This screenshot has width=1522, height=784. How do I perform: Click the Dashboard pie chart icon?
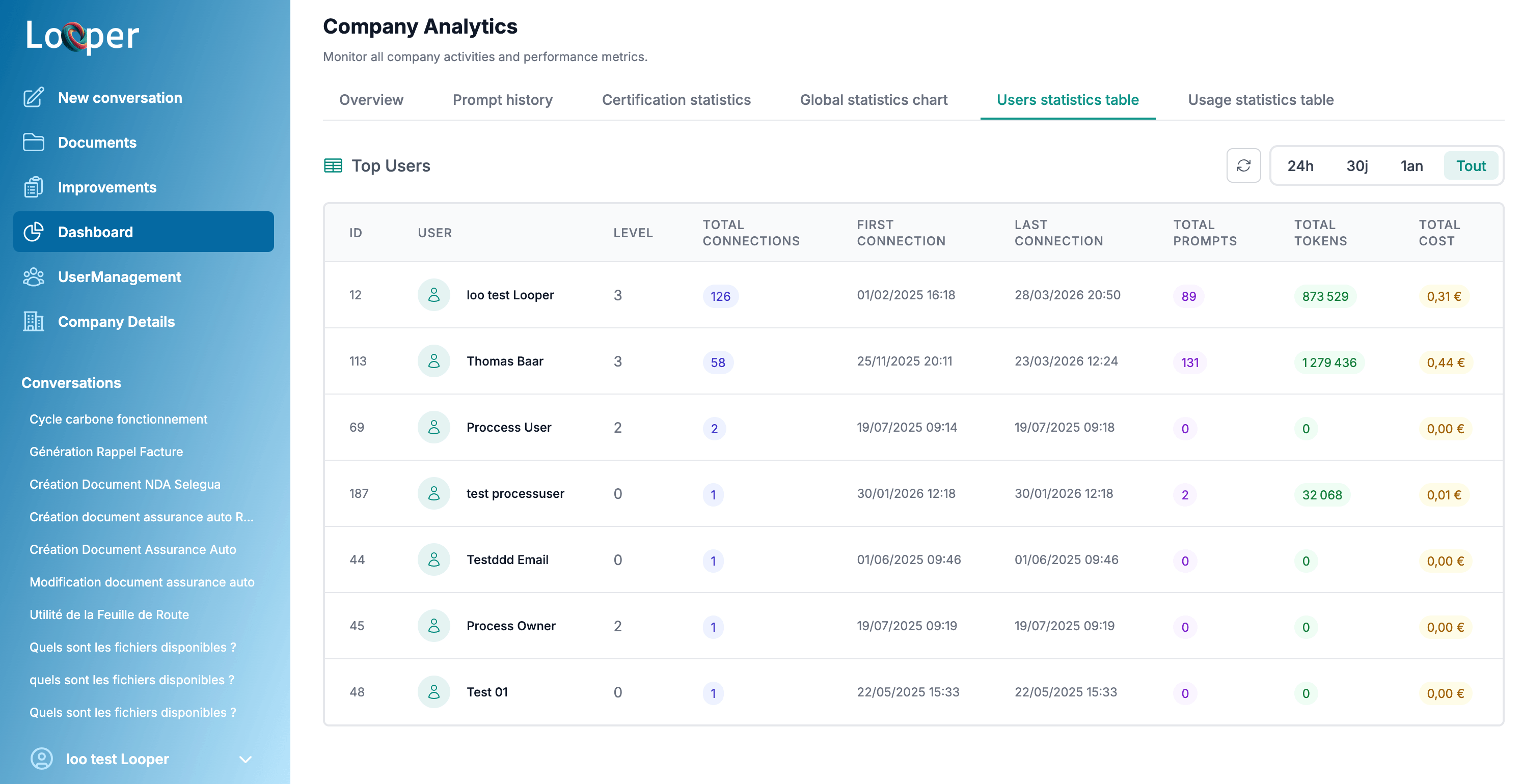tap(34, 232)
